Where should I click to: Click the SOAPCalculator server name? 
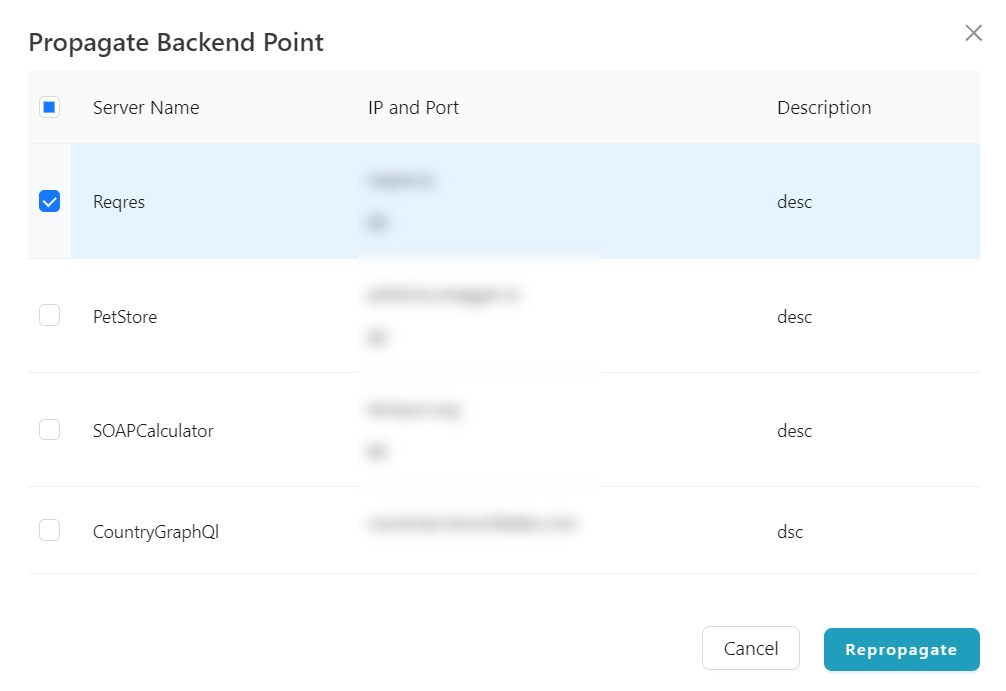pyautogui.click(x=153, y=431)
